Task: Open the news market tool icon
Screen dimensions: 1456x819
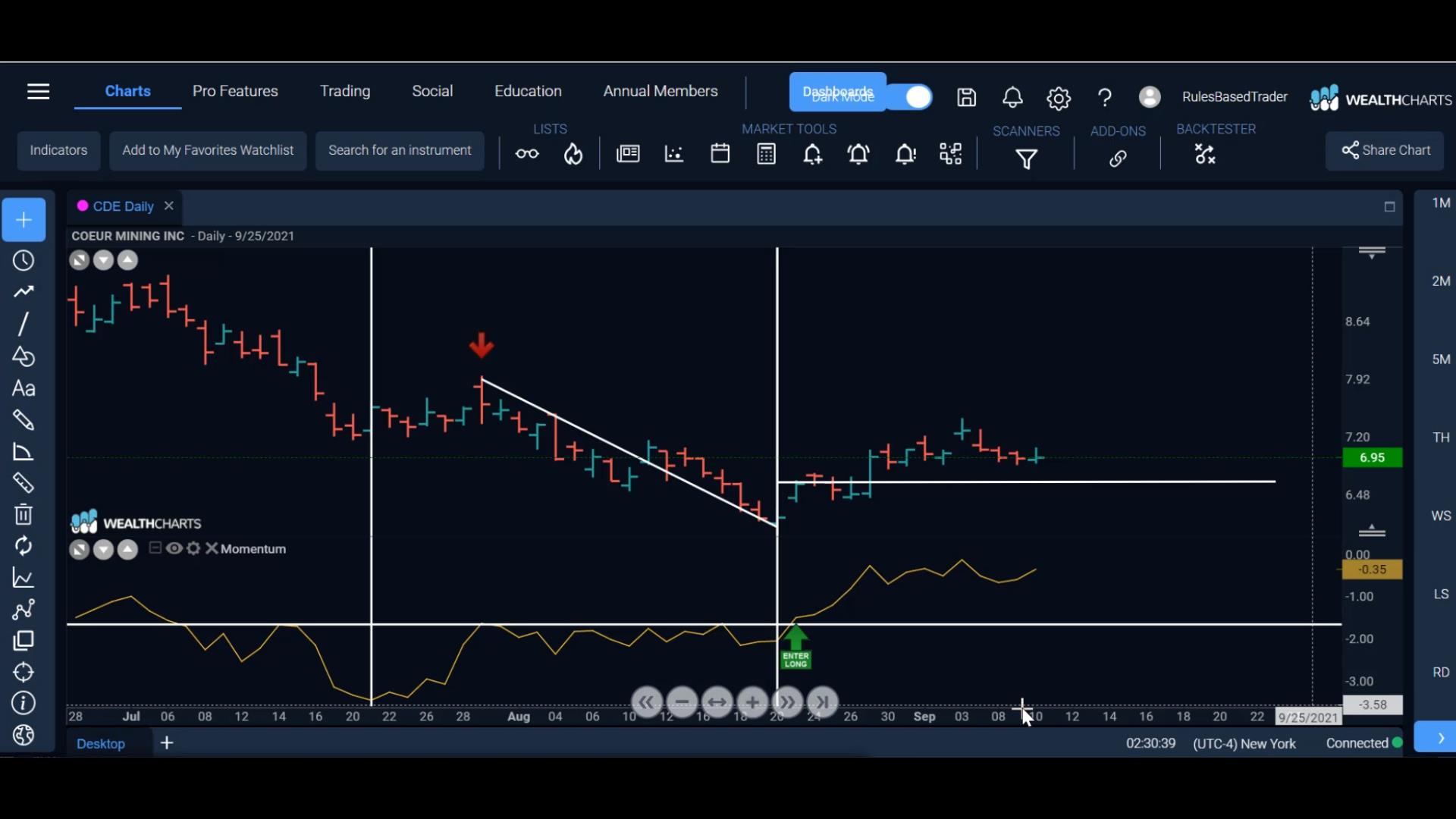Action: click(628, 154)
